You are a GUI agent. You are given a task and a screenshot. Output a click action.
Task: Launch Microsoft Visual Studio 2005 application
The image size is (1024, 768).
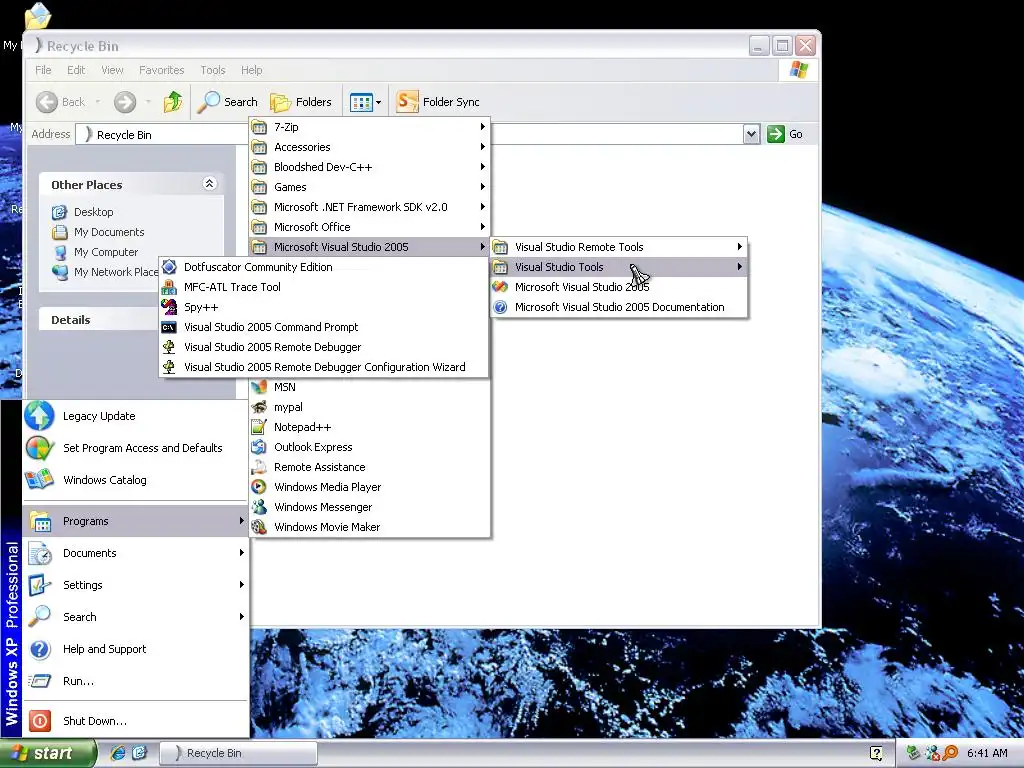point(618,287)
